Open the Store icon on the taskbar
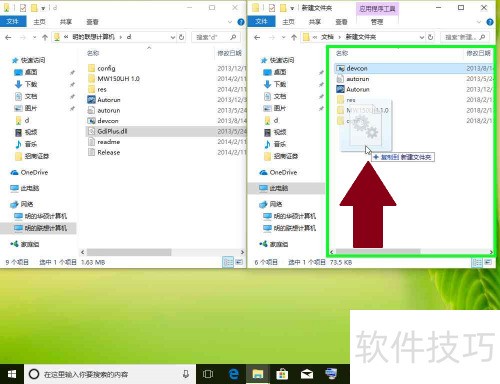500x384 pixels. (282, 374)
